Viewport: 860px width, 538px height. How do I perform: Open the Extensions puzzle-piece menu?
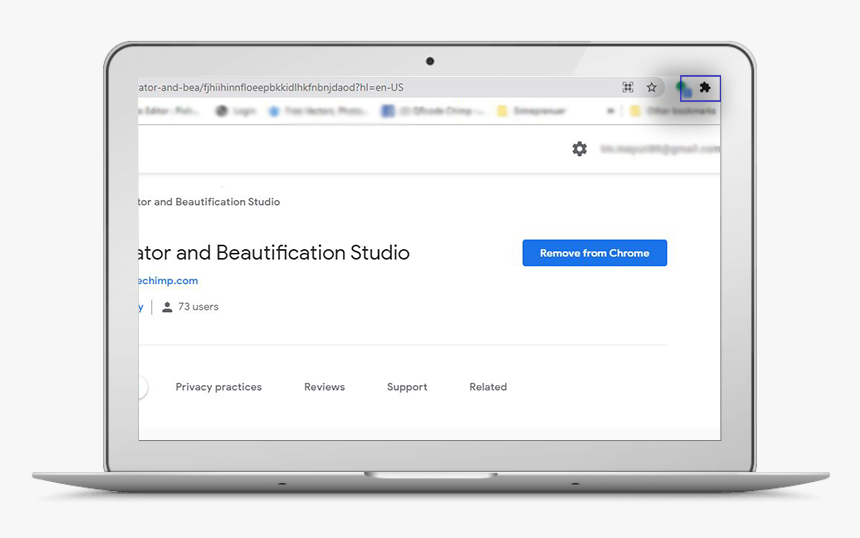click(x=705, y=87)
